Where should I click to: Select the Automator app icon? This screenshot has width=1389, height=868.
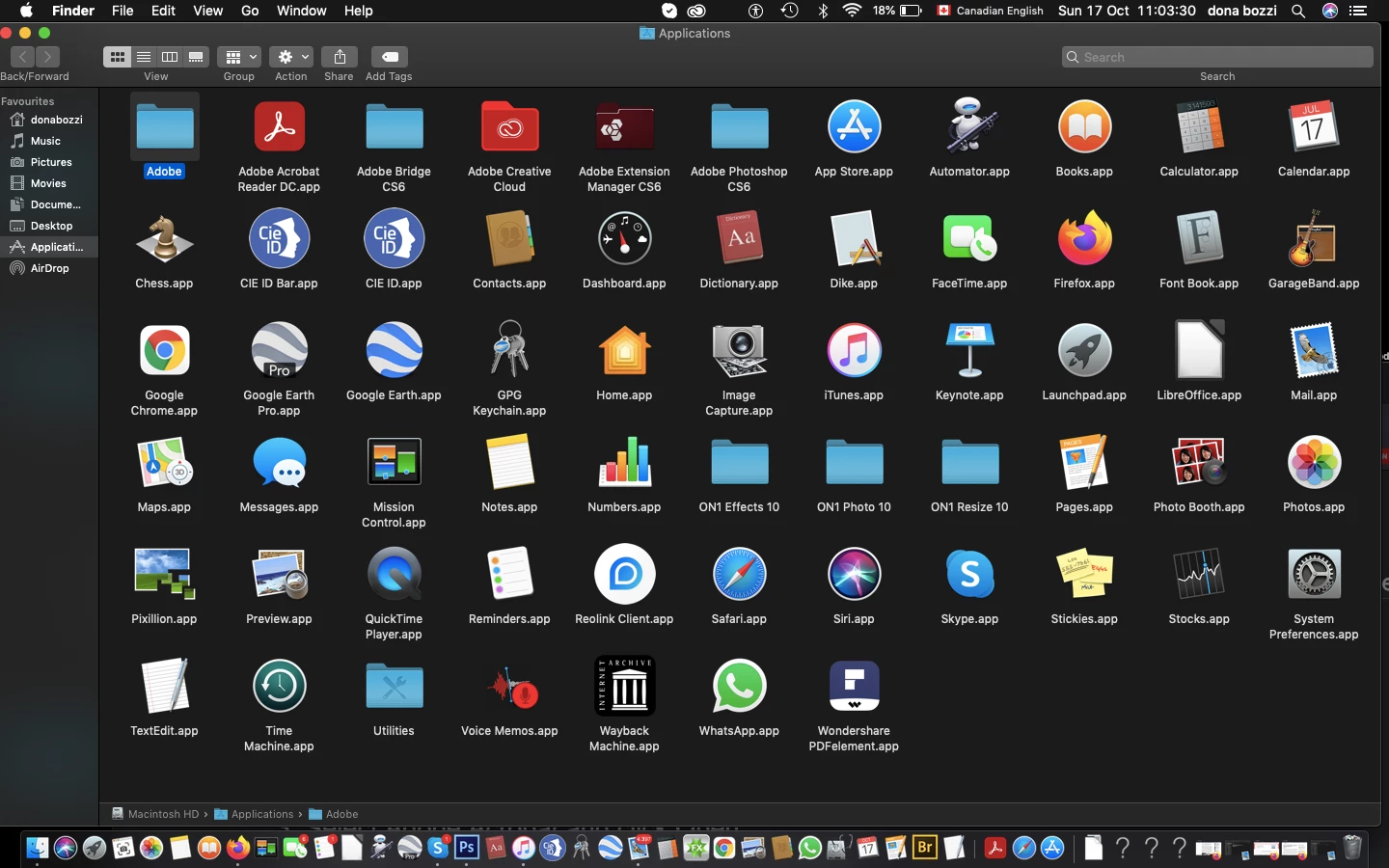pyautogui.click(x=969, y=126)
